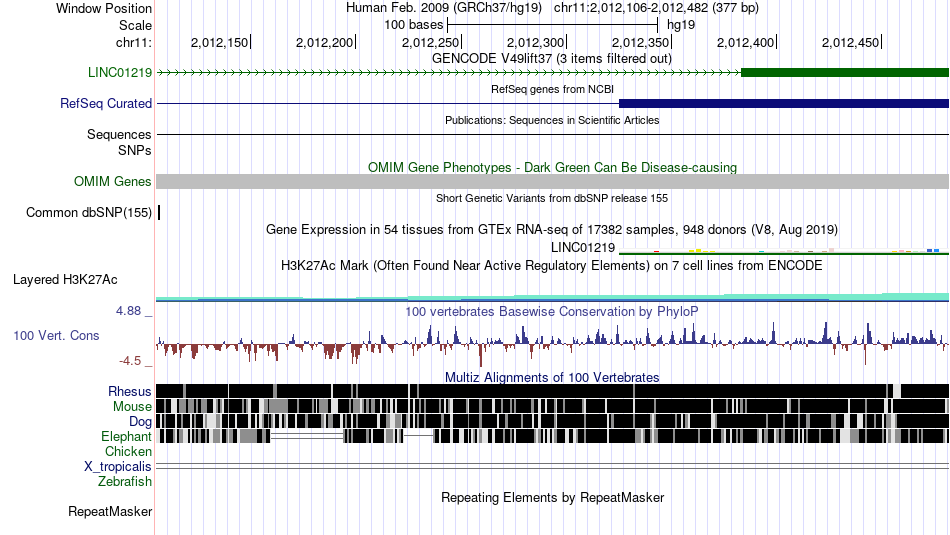This screenshot has width=950, height=535.
Task: Click the RepeatMasker track label
Action: (110, 512)
